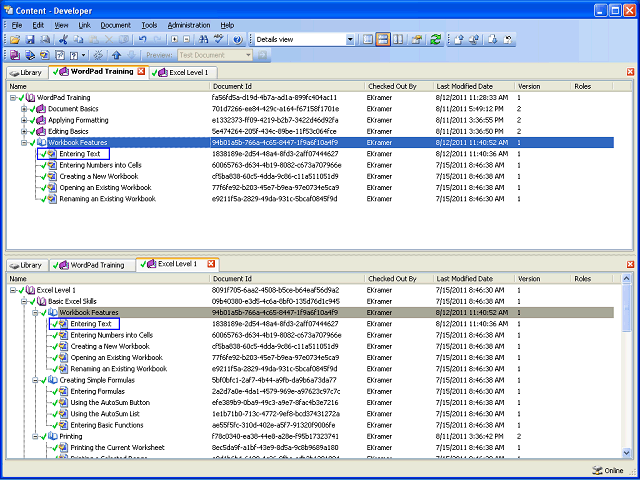
Task: Click the Help question mark icon
Action: (x=237, y=40)
